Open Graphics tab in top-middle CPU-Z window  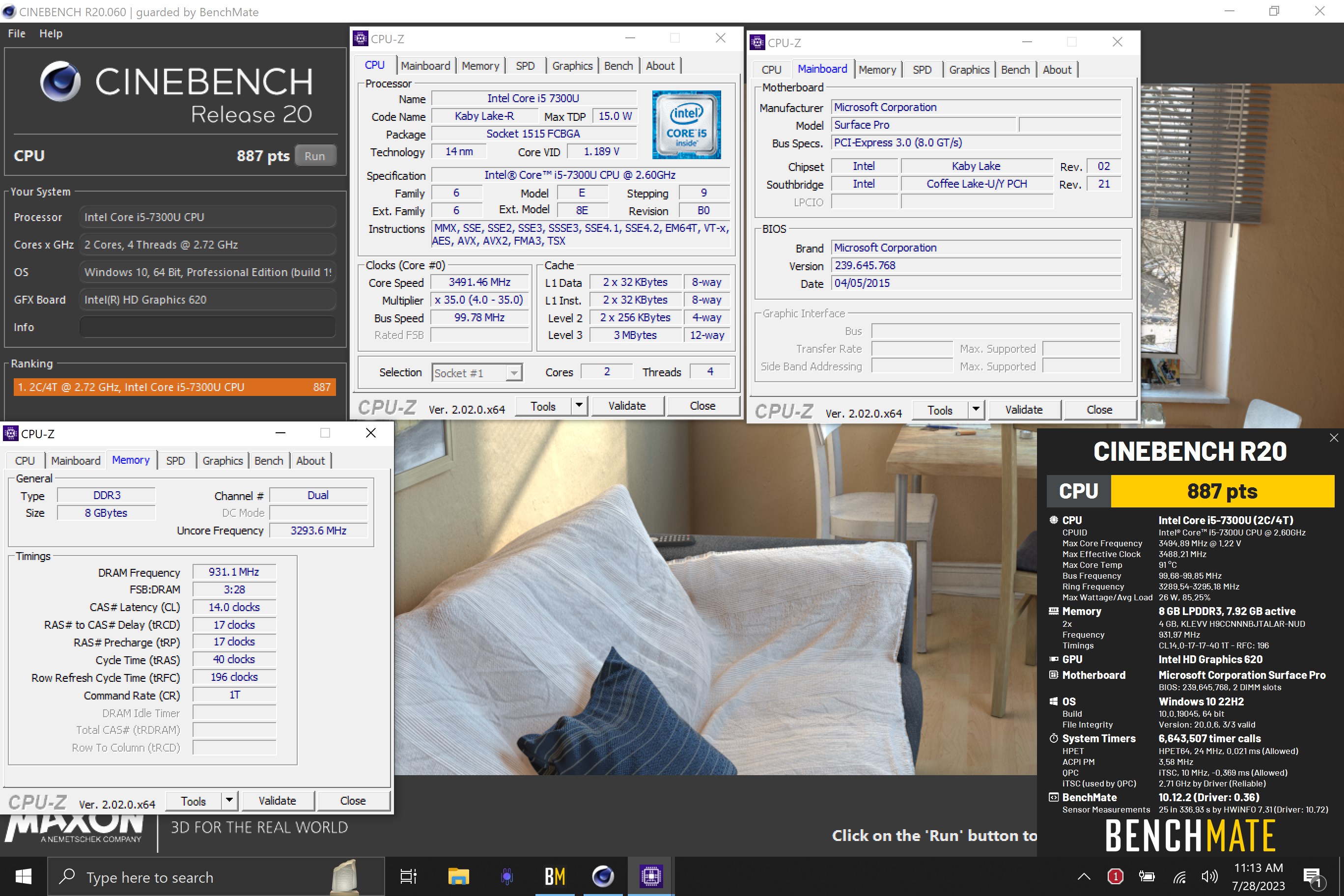(x=572, y=66)
